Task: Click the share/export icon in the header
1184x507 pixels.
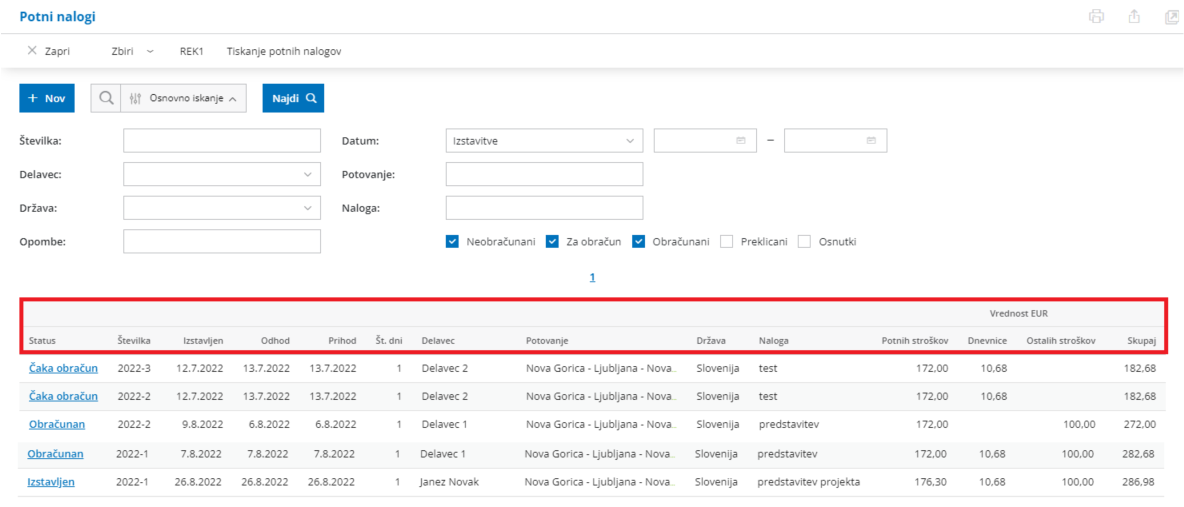Action: 1134,16
